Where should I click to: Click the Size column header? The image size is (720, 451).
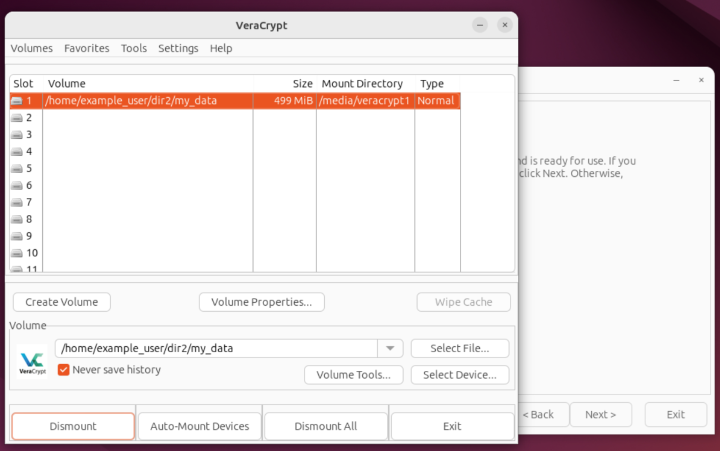point(285,84)
